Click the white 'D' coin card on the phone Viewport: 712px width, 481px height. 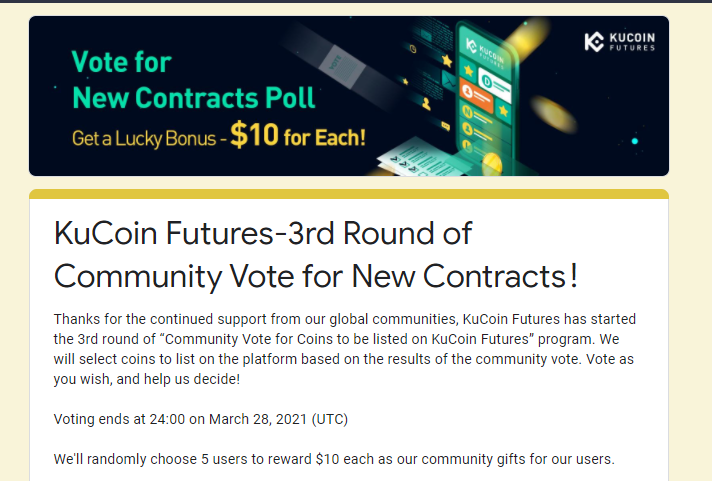(x=495, y=86)
